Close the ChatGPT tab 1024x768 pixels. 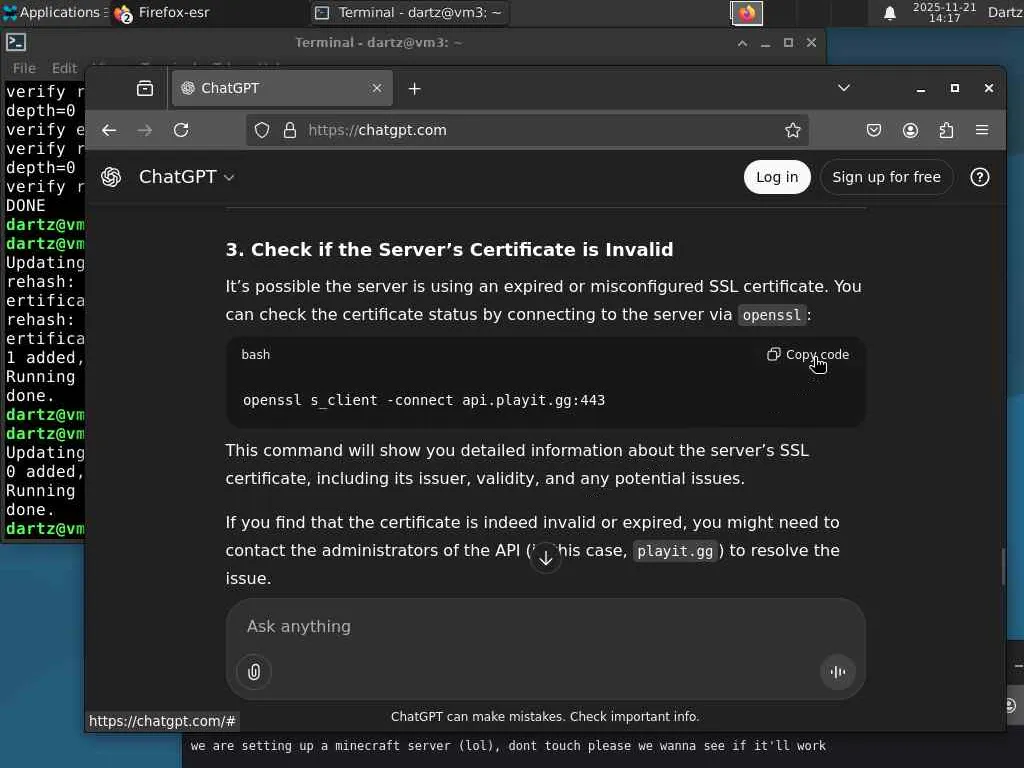tap(377, 88)
